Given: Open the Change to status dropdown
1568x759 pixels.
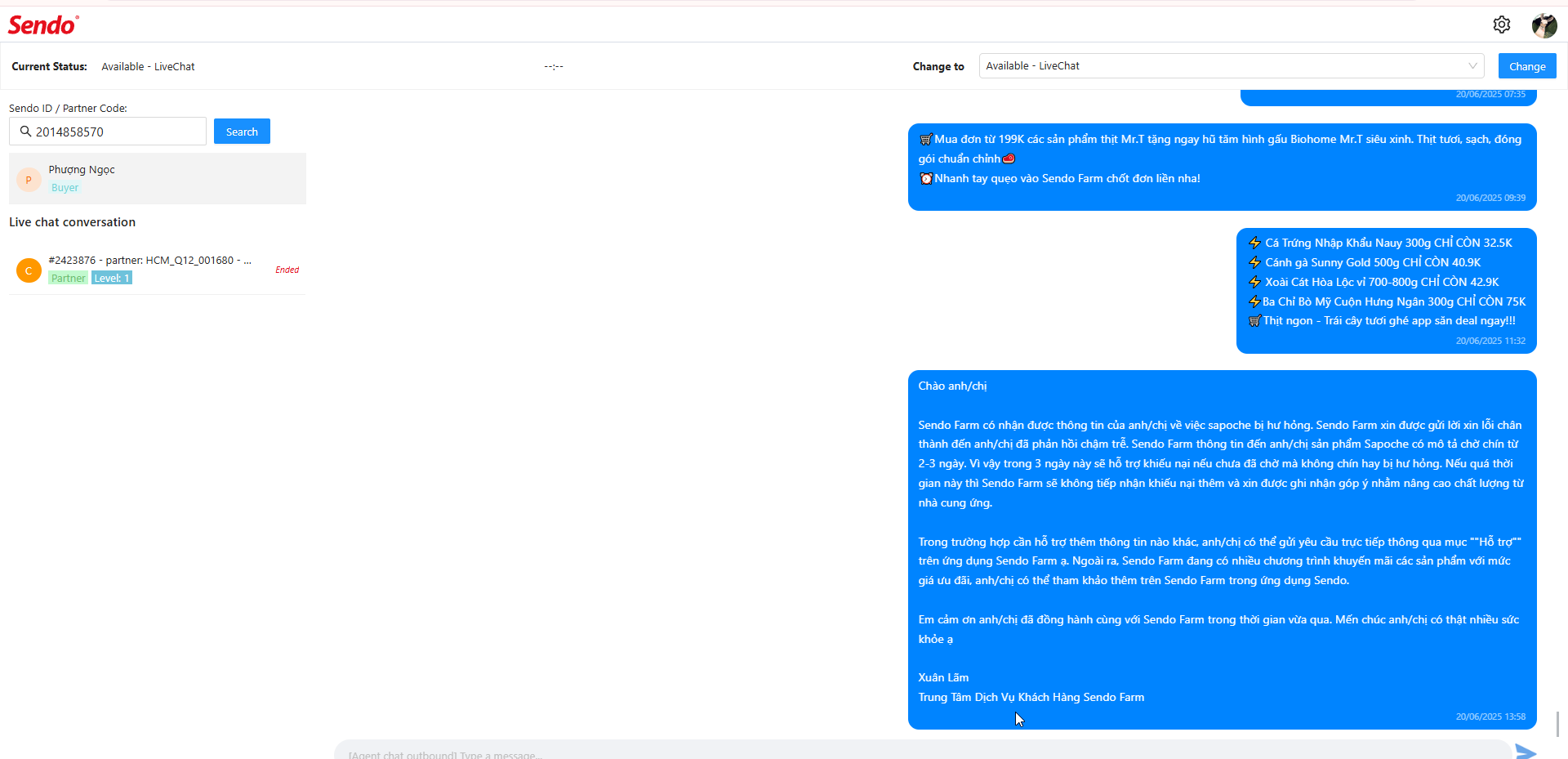Looking at the screenshot, I should tap(1232, 66).
